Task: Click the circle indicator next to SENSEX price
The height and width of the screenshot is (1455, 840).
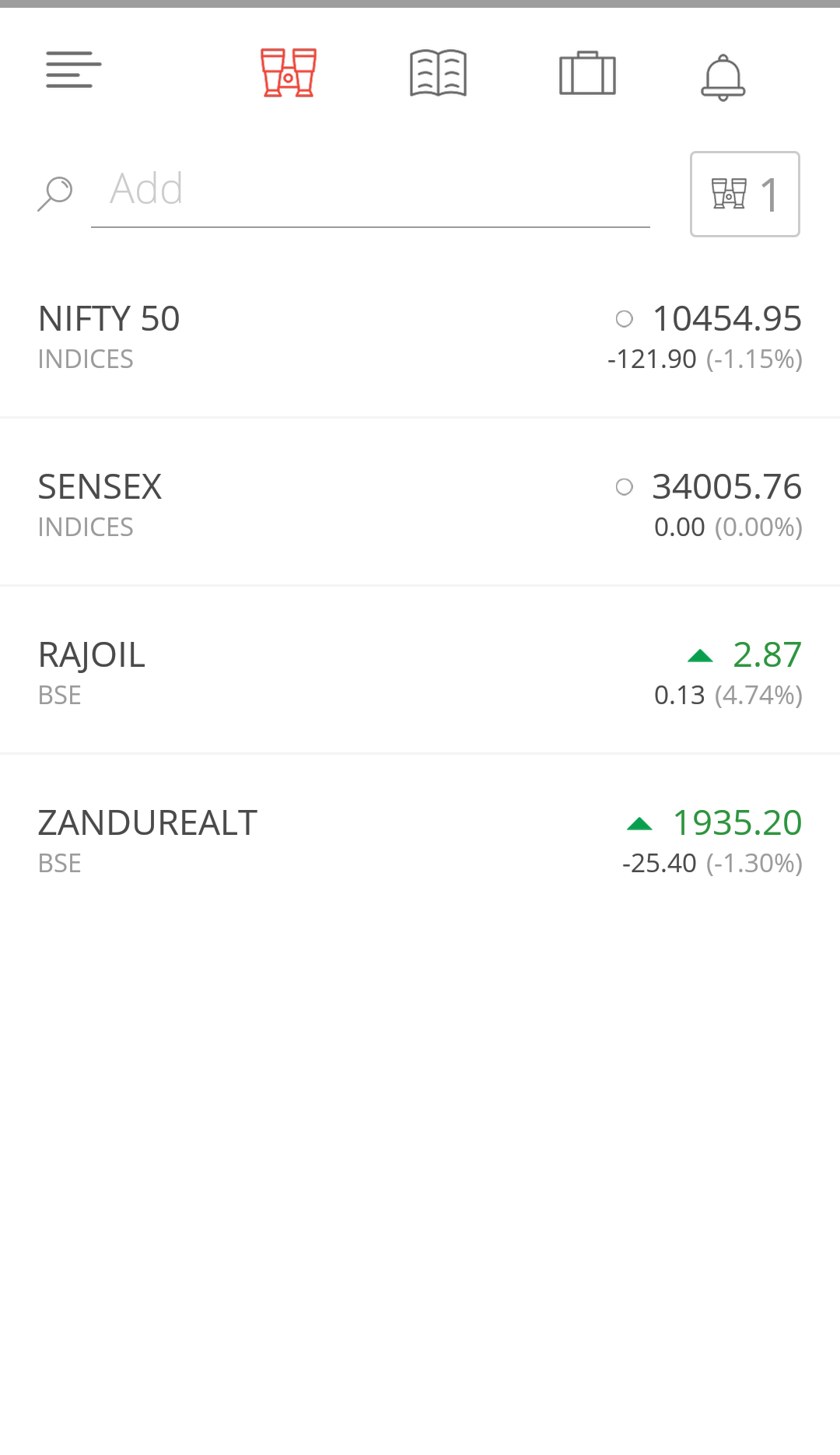Action: [624, 487]
